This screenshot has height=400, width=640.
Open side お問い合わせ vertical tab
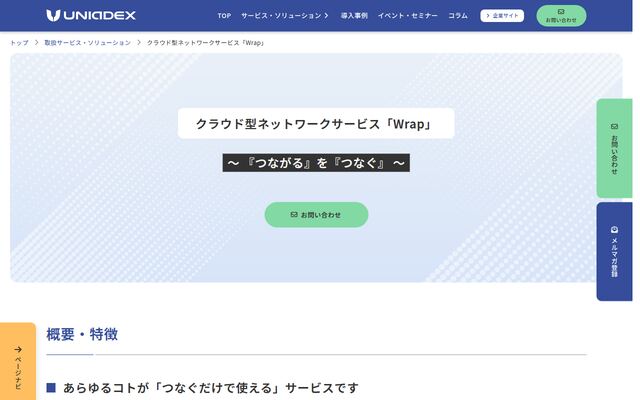[x=614, y=148]
